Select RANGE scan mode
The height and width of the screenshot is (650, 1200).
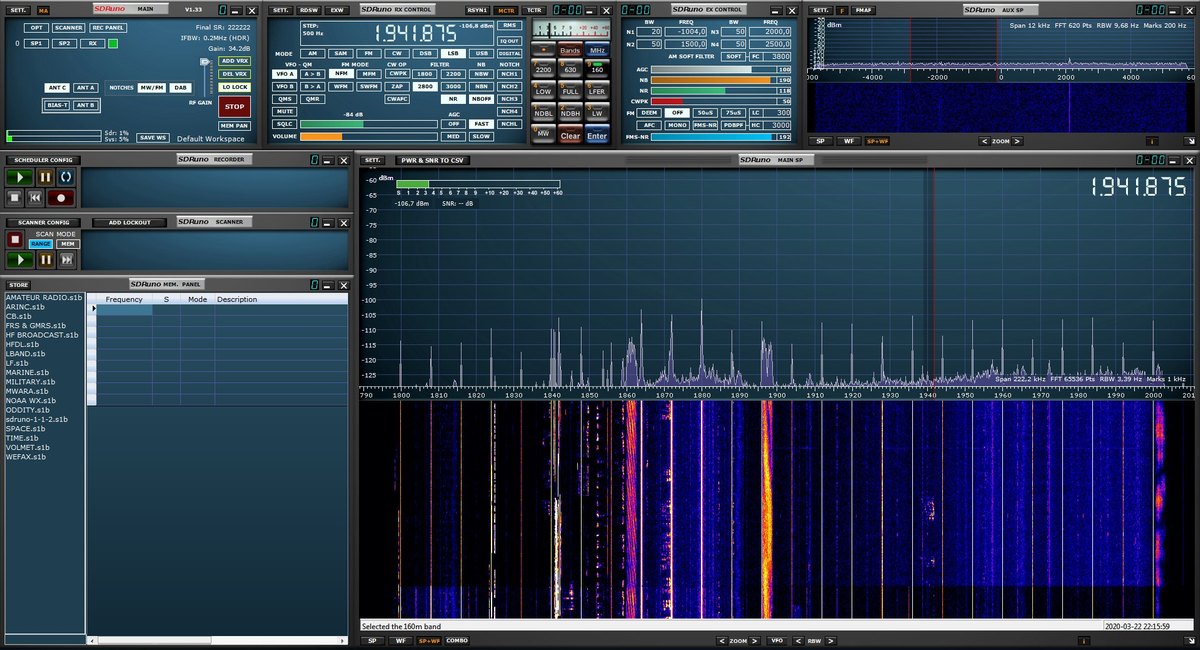pos(41,243)
